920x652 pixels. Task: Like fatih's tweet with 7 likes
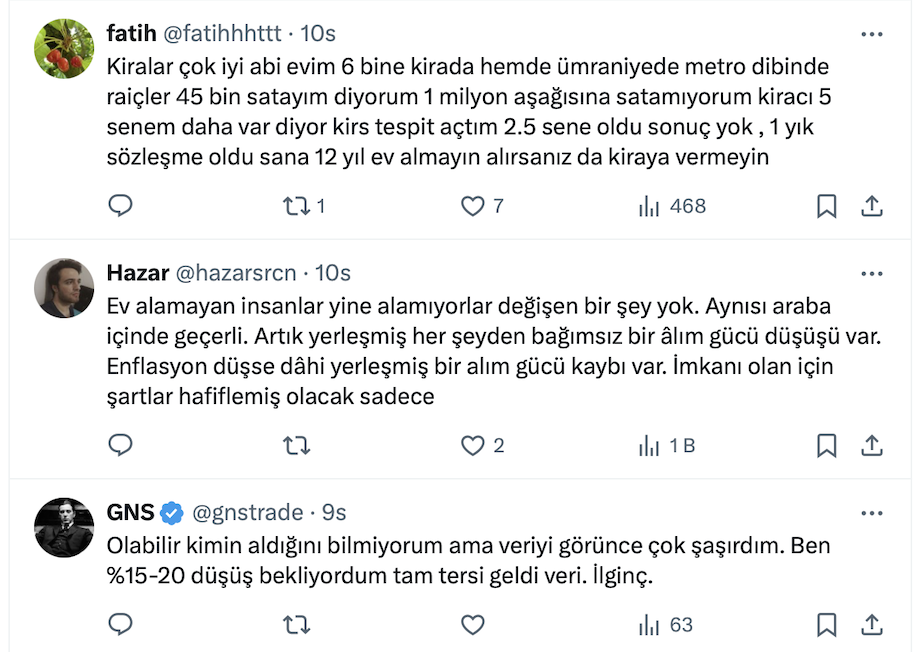point(472,206)
